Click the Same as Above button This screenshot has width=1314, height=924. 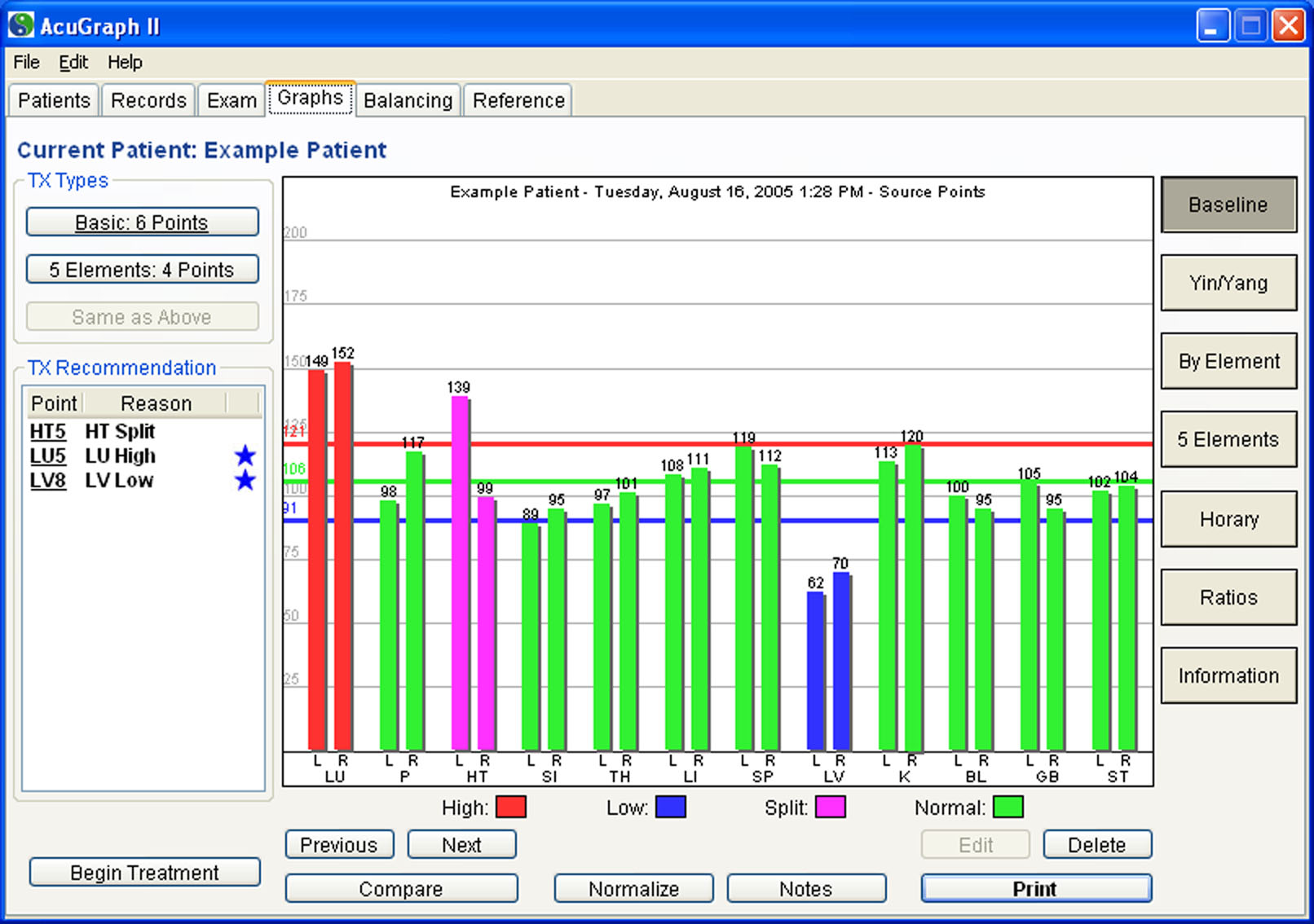click(x=142, y=317)
